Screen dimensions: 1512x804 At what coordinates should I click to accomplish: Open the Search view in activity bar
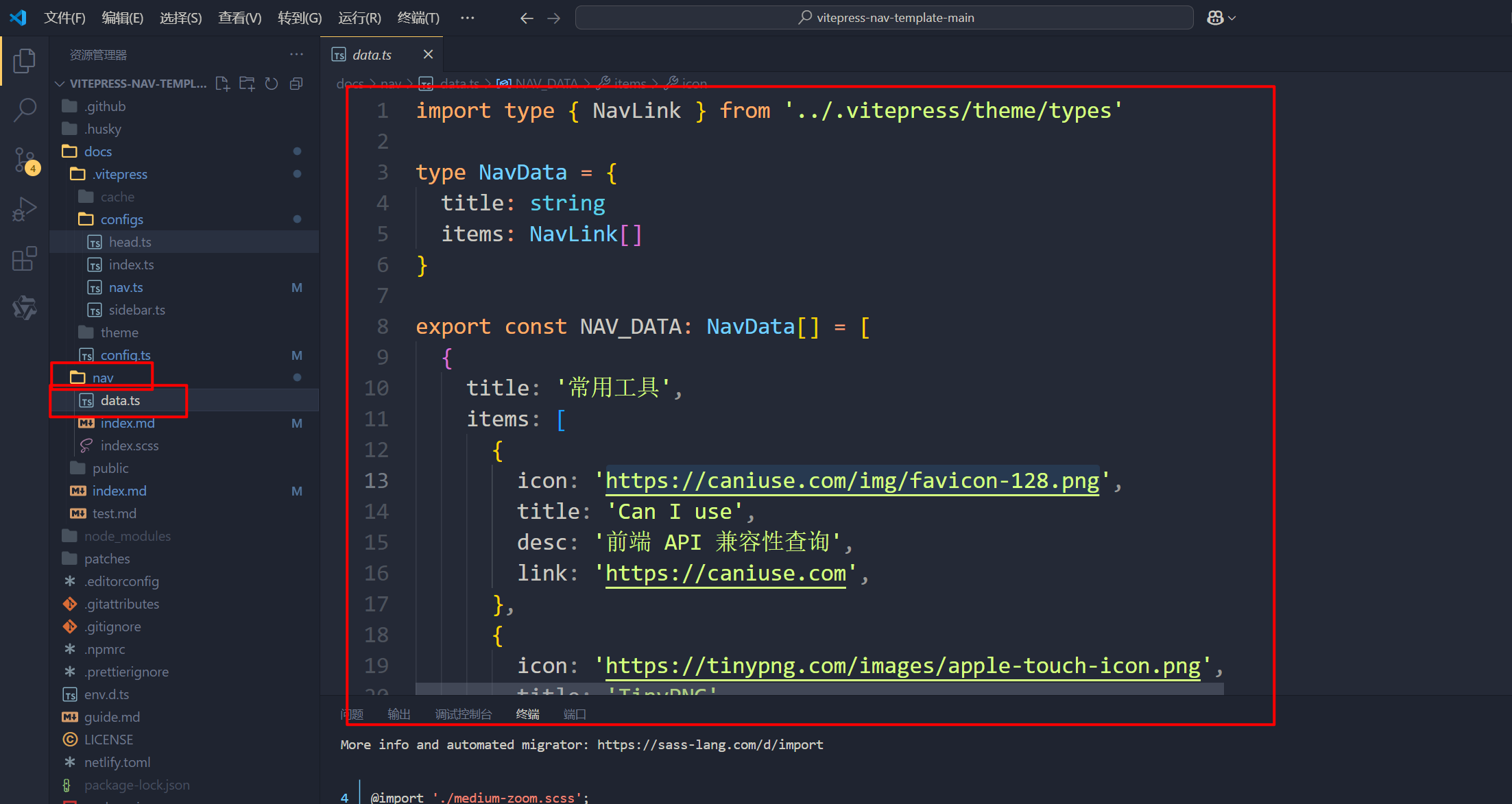(25, 110)
